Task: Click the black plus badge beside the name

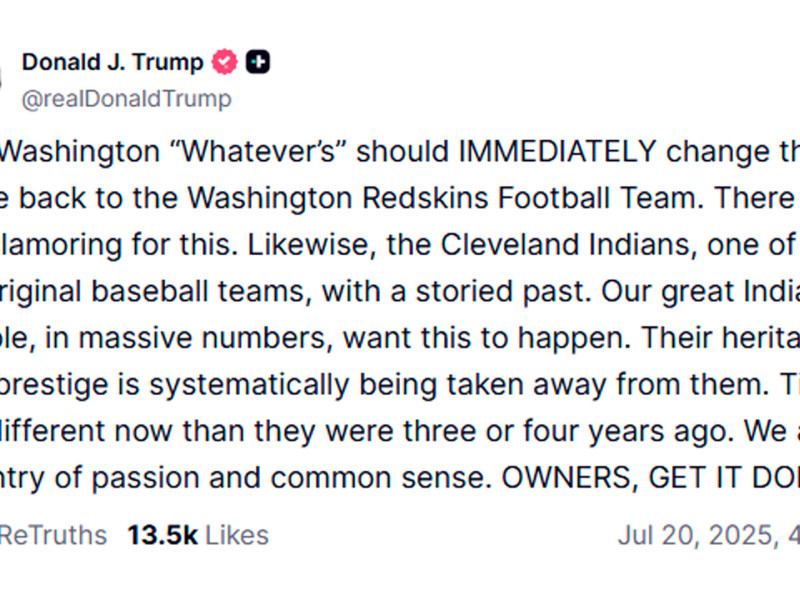Action: pos(258,62)
